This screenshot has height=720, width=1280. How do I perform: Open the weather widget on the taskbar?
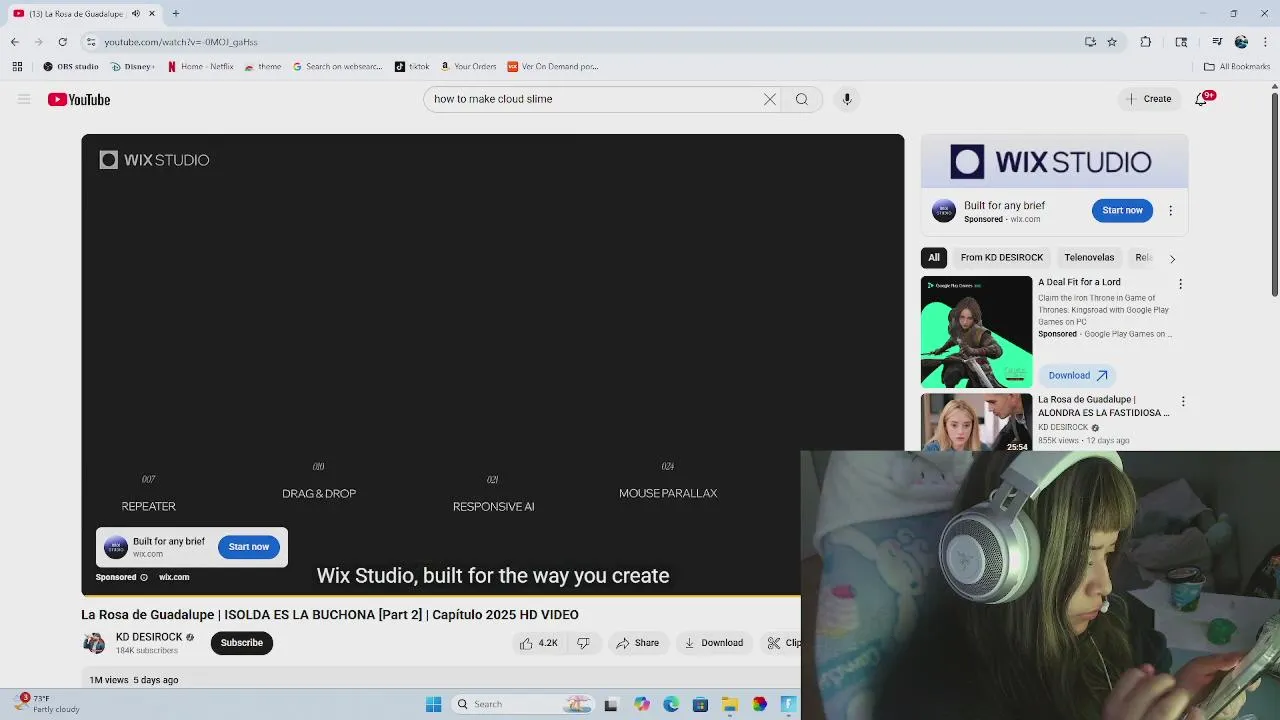coord(45,704)
